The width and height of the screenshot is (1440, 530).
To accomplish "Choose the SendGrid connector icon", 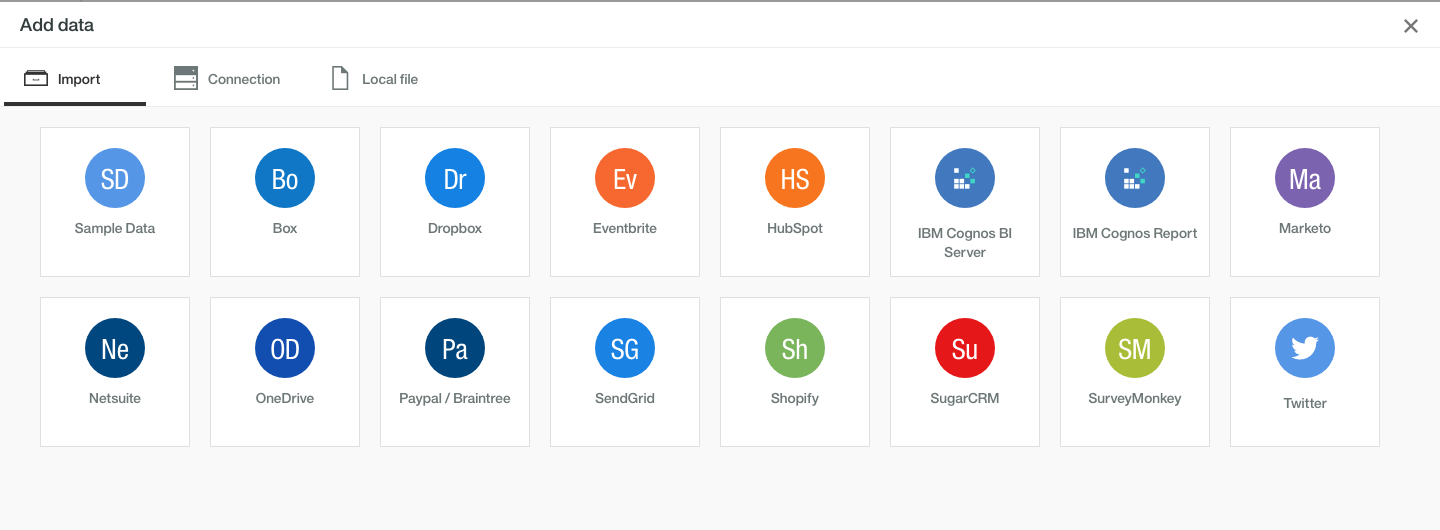I will pos(625,349).
